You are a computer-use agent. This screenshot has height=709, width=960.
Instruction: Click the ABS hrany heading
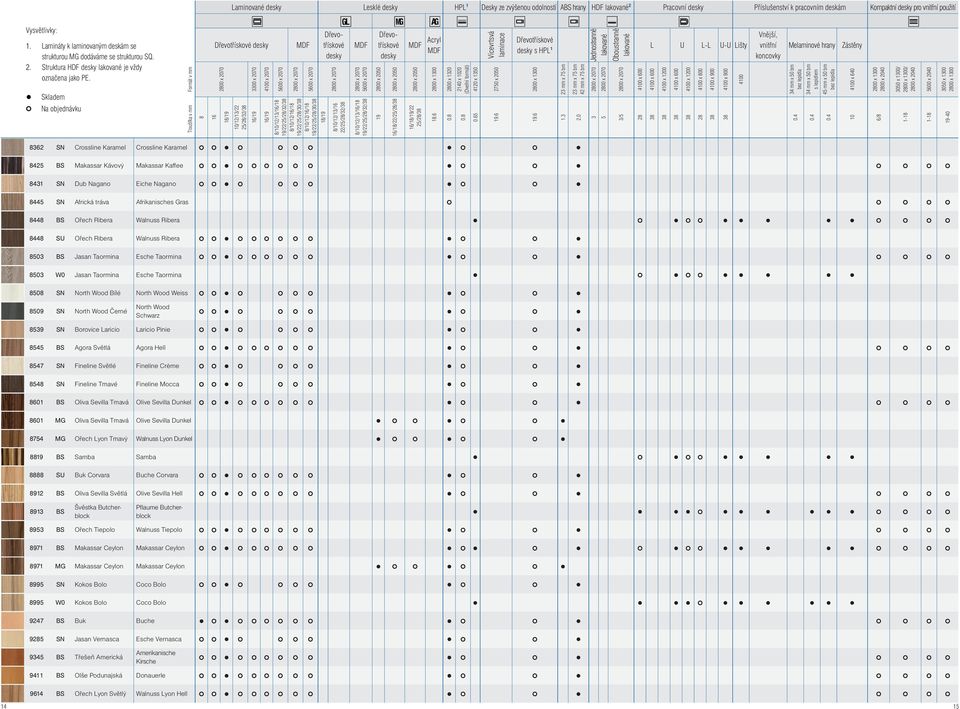[x=573, y=7]
